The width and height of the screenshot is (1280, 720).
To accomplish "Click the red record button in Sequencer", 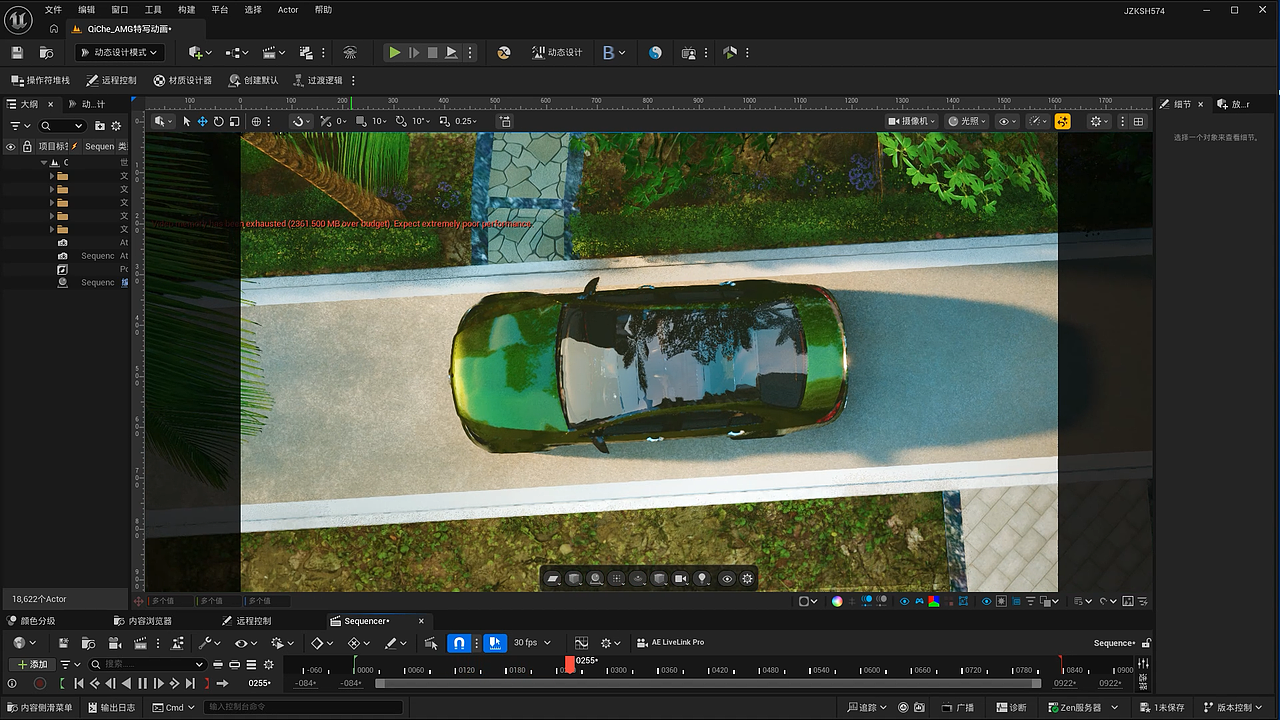I will 40,683.
